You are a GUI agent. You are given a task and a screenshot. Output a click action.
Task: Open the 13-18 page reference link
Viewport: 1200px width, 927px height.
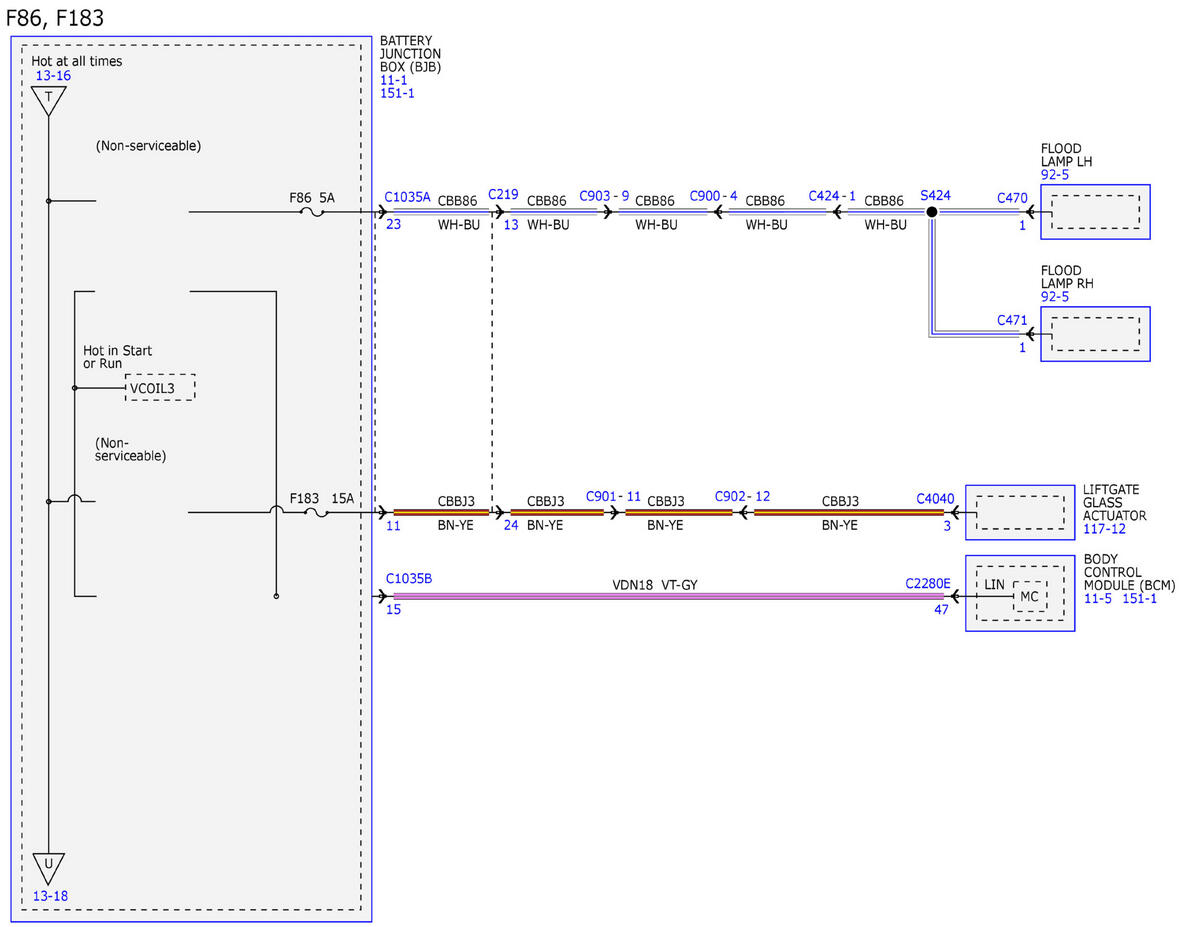pyautogui.click(x=51, y=896)
